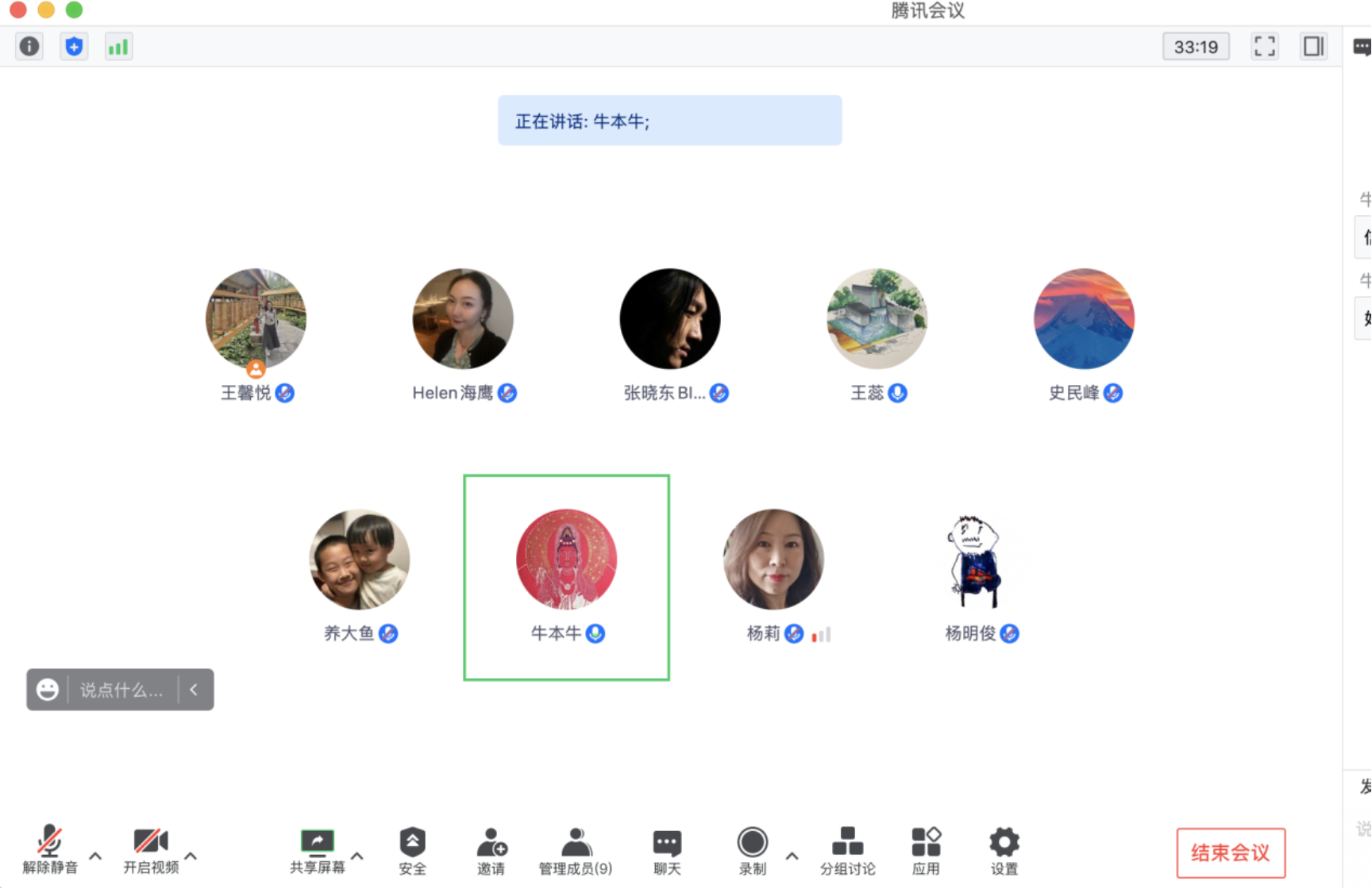Open the 应用 apps panel

[926, 851]
